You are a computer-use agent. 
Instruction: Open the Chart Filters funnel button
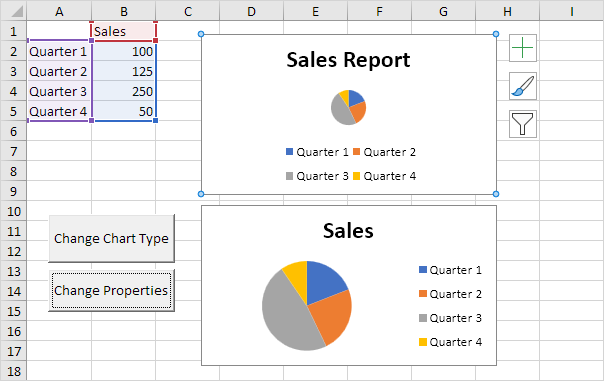click(523, 124)
